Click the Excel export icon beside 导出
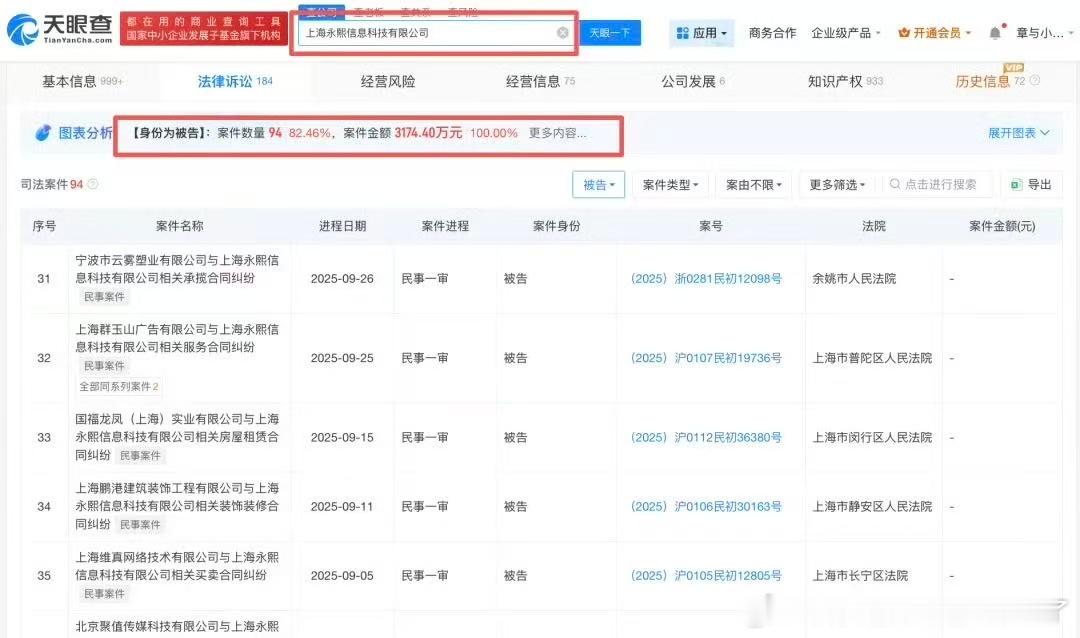The width and height of the screenshot is (1080, 638). click(1016, 185)
